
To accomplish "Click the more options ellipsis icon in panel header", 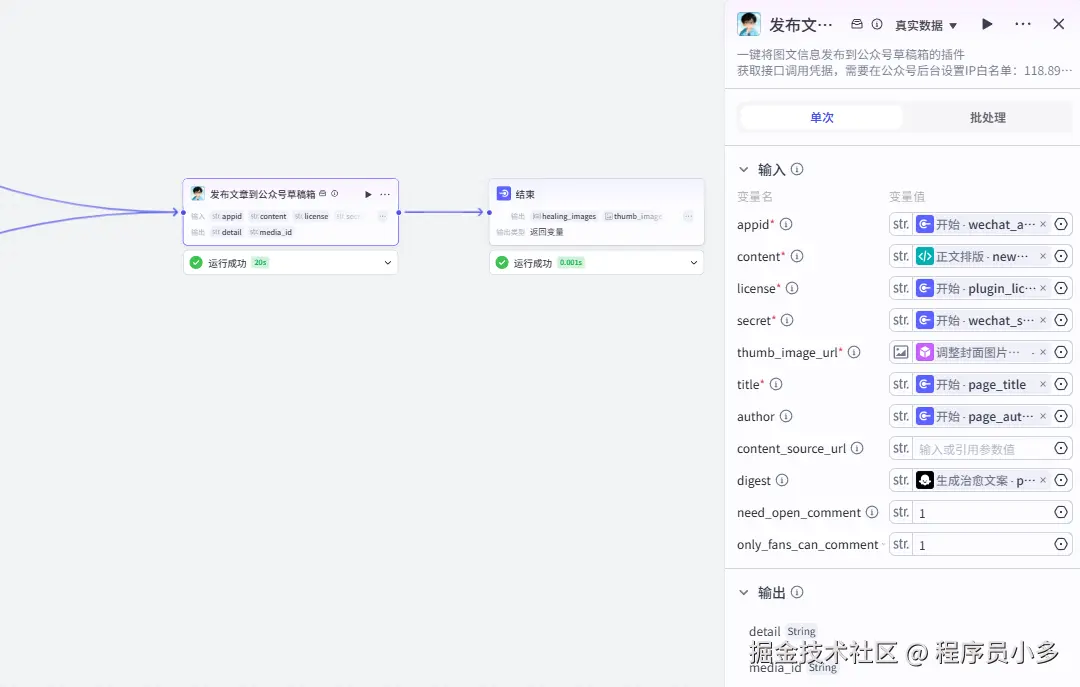I will tap(1024, 24).
